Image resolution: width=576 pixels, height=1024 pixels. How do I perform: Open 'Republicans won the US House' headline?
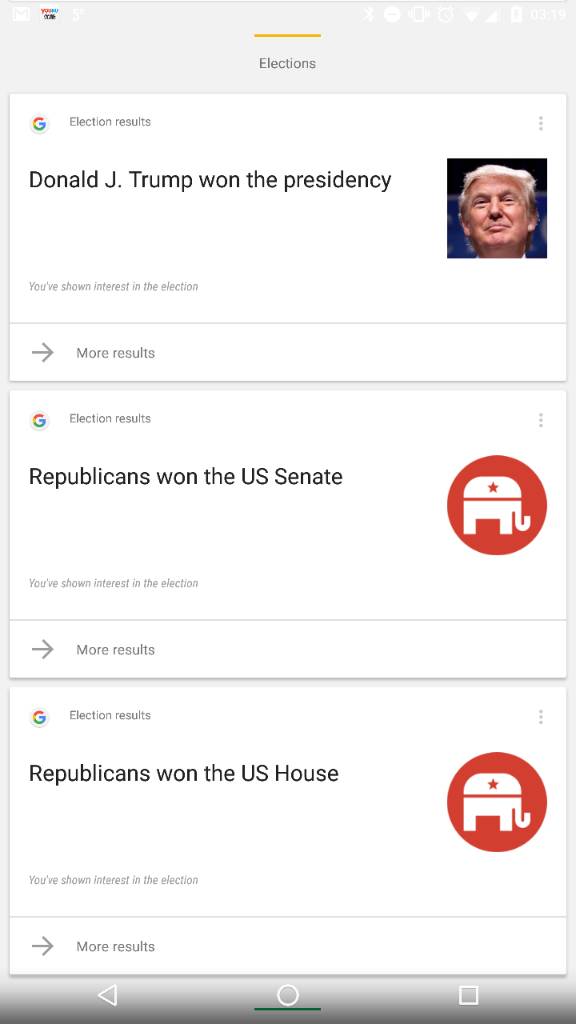click(184, 773)
